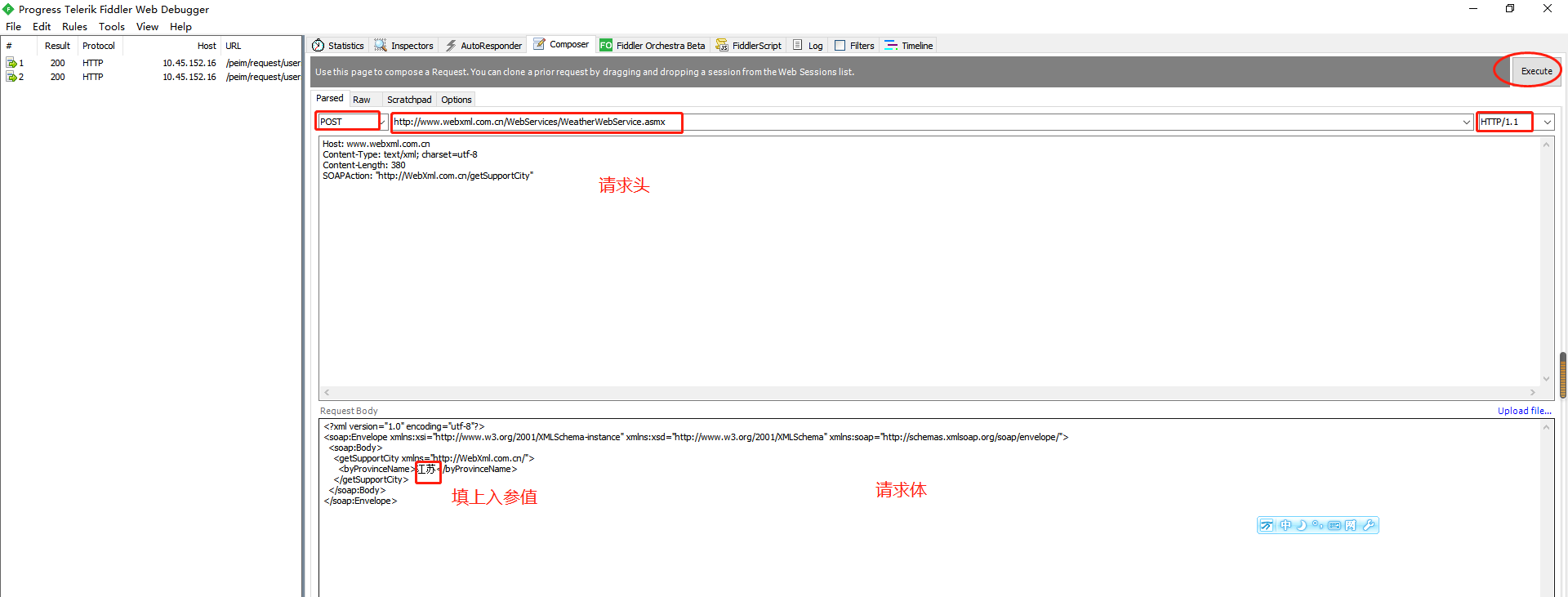
Task: Expand the request URL history dropdown
Action: (x=1467, y=122)
